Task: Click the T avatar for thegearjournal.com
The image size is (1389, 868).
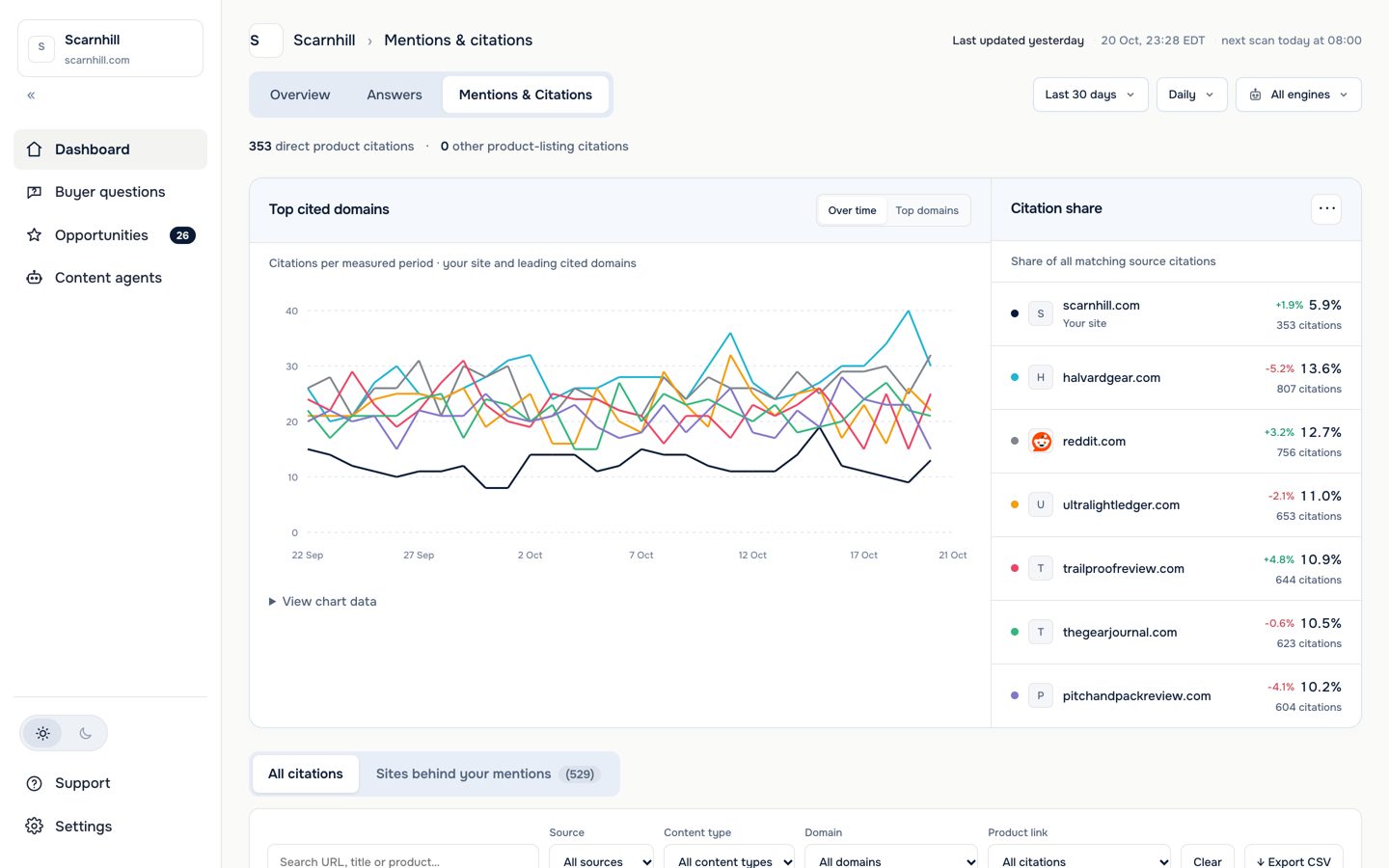Action: pyautogui.click(x=1041, y=633)
